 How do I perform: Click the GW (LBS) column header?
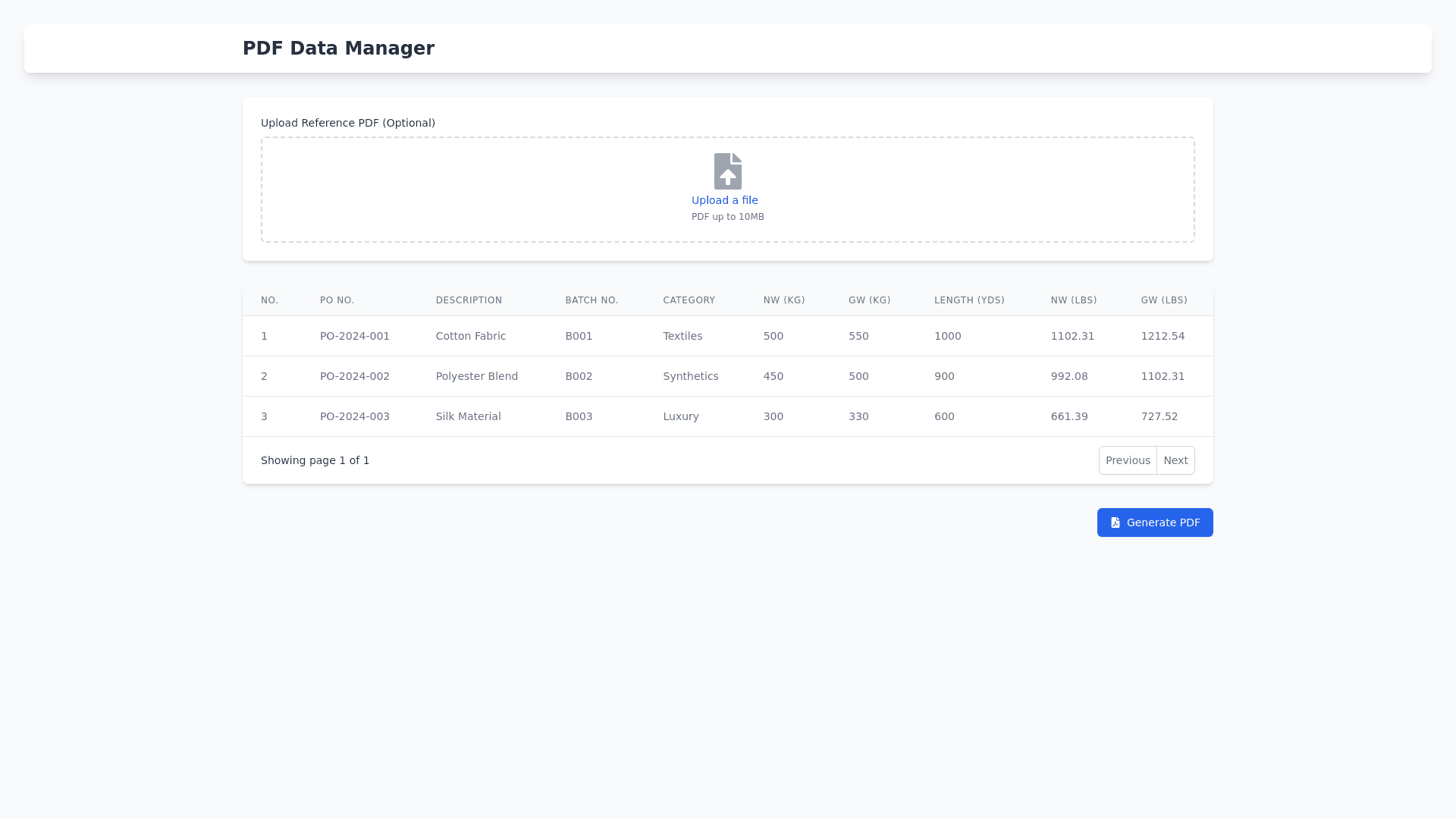pyautogui.click(x=1163, y=300)
